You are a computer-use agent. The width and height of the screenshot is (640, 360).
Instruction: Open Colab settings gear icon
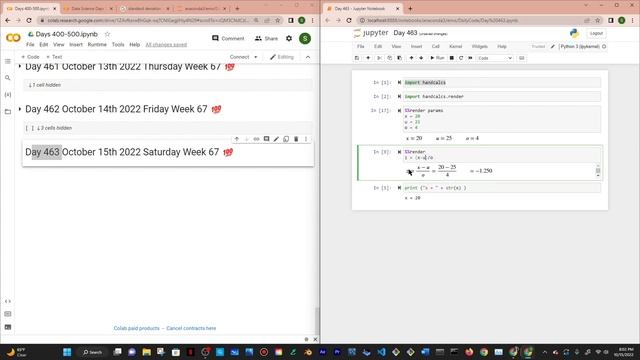[x=289, y=38]
